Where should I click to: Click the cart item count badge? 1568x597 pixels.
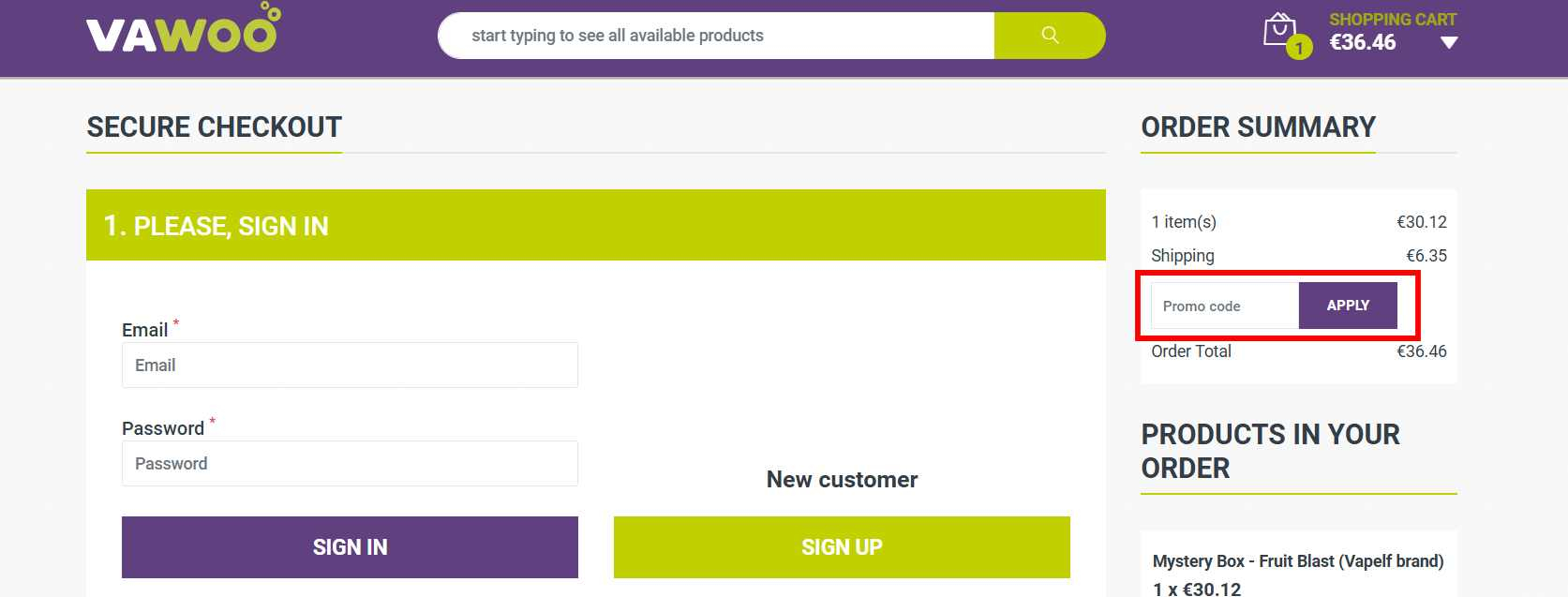(1299, 47)
